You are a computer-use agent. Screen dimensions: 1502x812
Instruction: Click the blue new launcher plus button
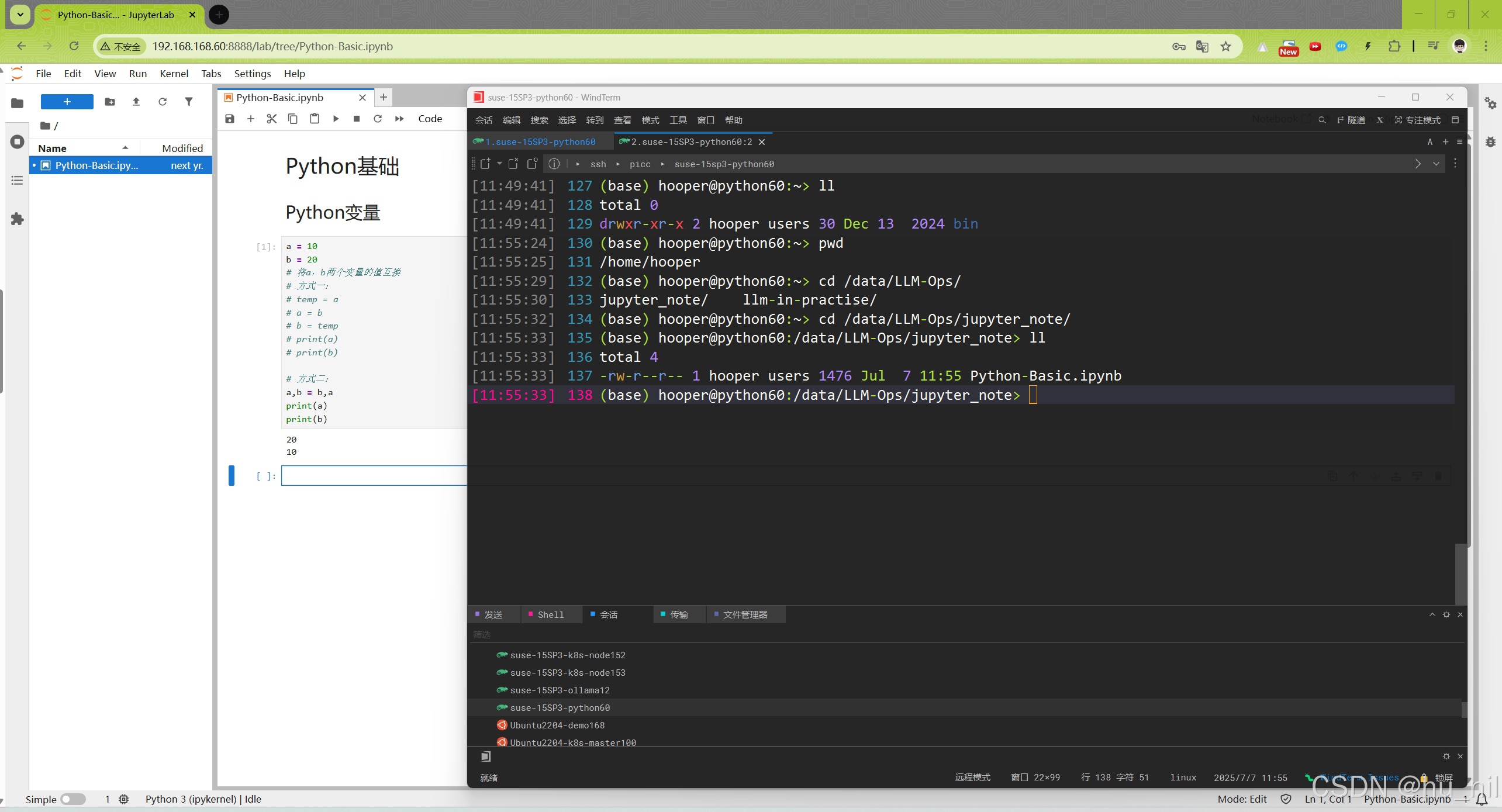click(x=67, y=102)
